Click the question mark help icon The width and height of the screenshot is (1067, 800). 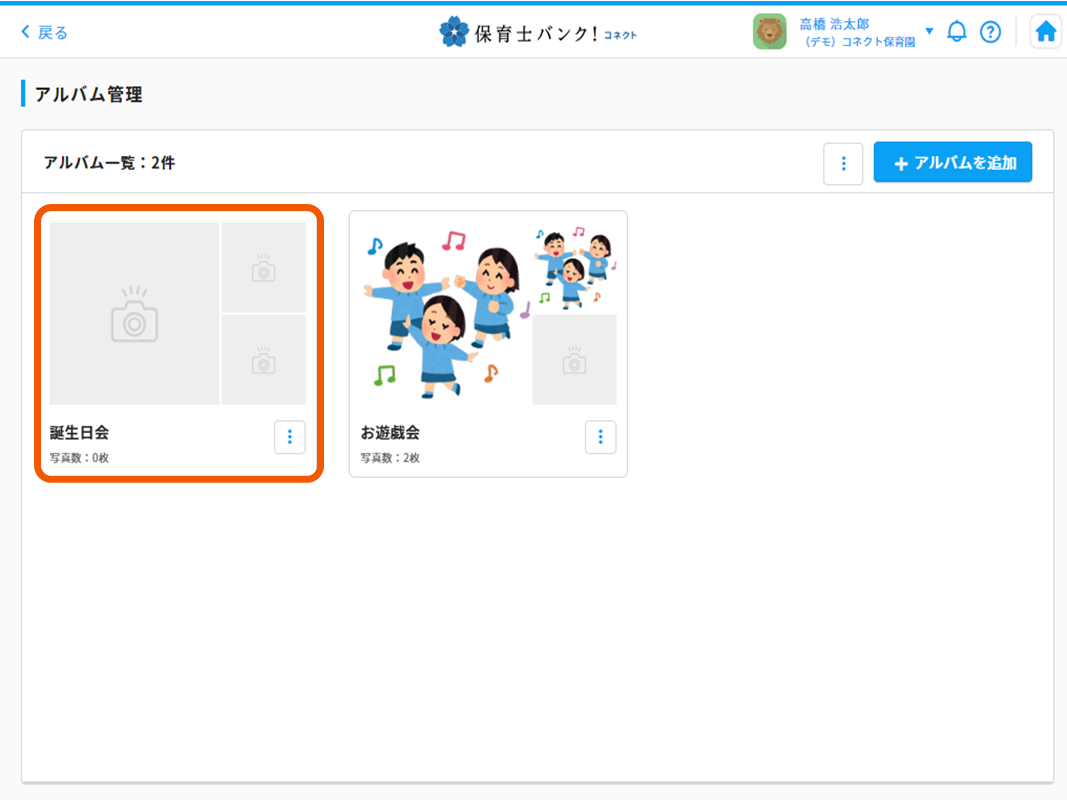coord(991,31)
